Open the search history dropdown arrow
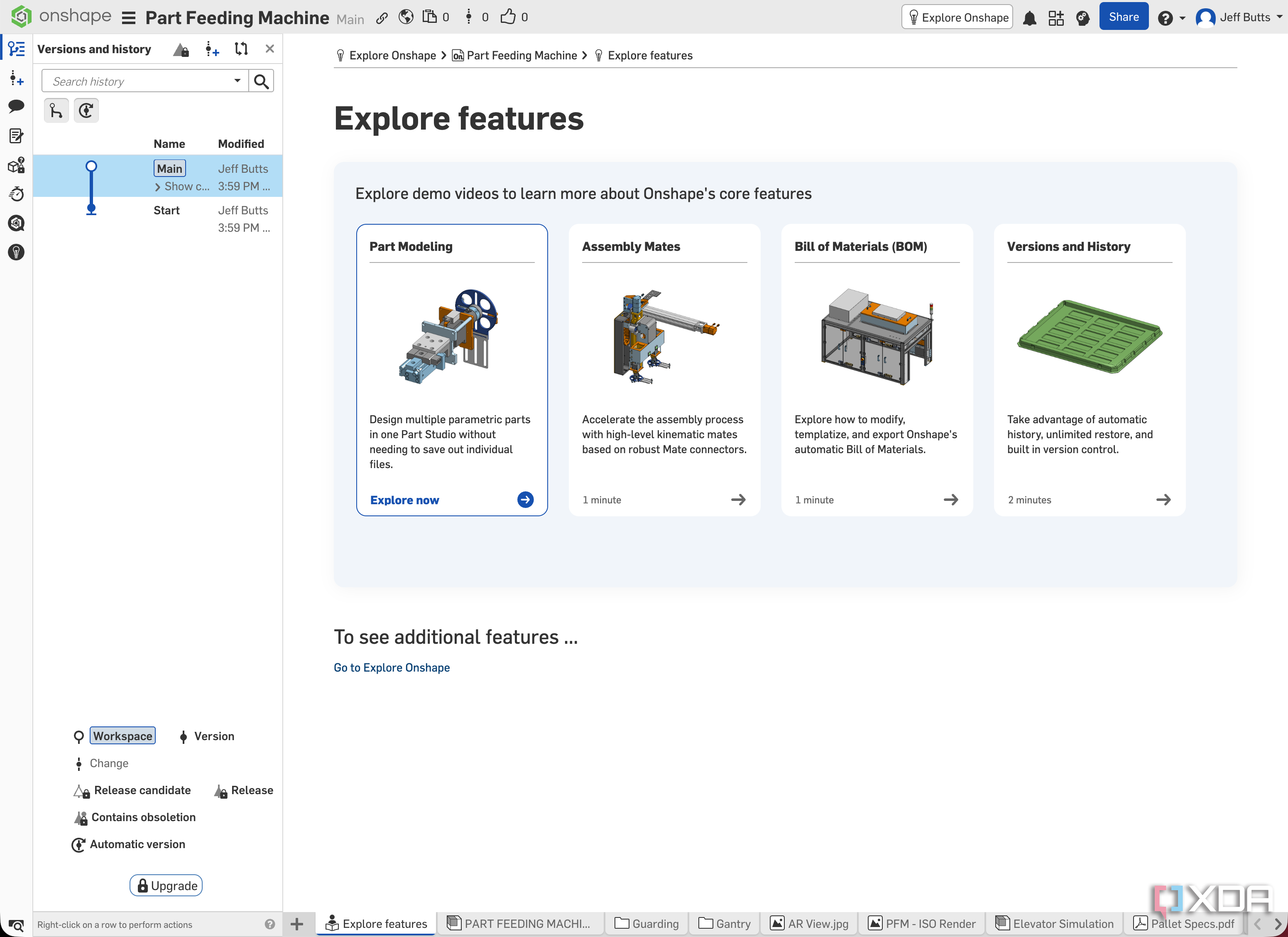Image resolution: width=1288 pixels, height=937 pixels. point(238,81)
